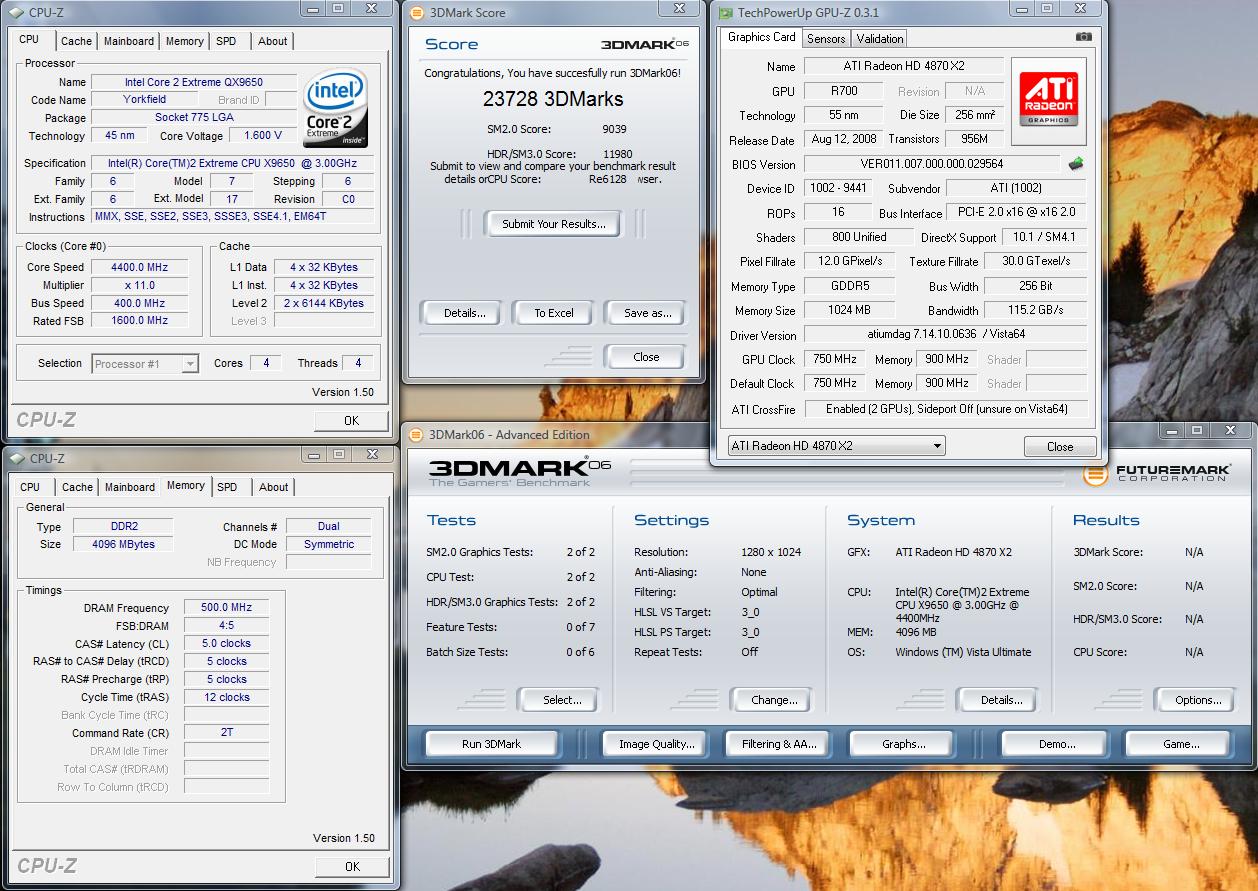Switch to the Sensors tab in GPU-Z
1258x891 pixels.
click(826, 39)
